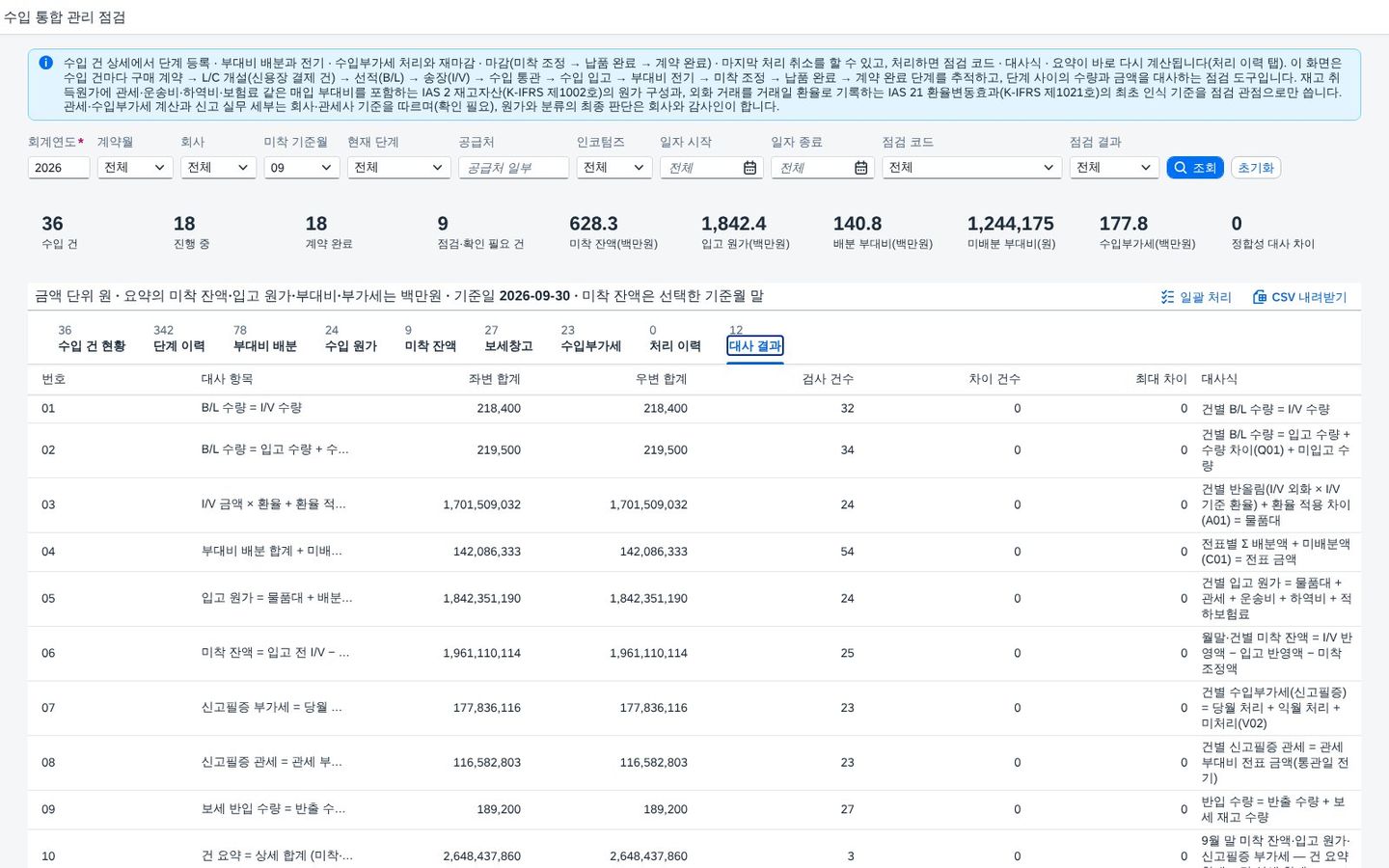Screen dimensions: 1389x868
Task: Open calendar picker for 일자 시작
Action: (749, 168)
